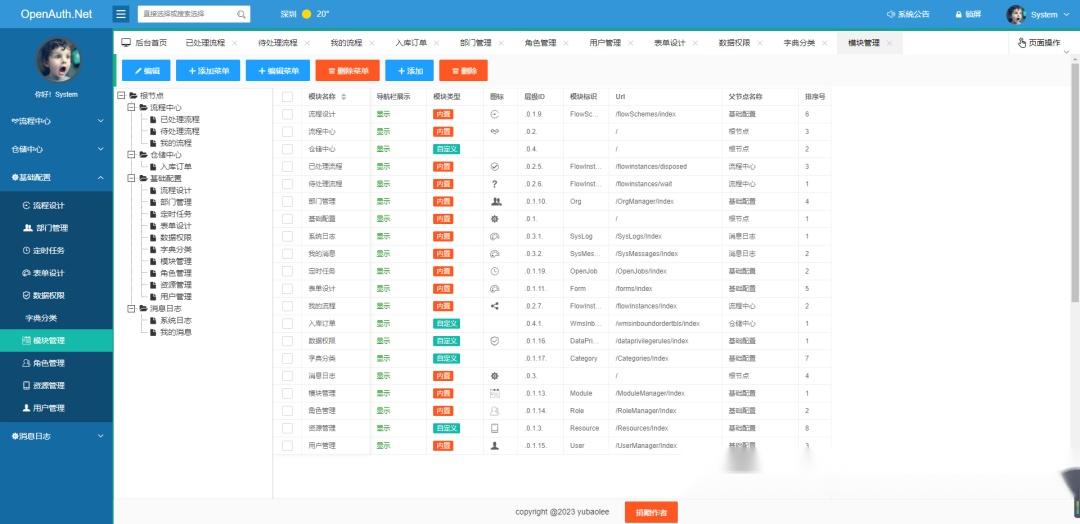Expand 流程中心 menu in left sidebar
The height and width of the screenshot is (524, 1080).
pyautogui.click(x=56, y=121)
